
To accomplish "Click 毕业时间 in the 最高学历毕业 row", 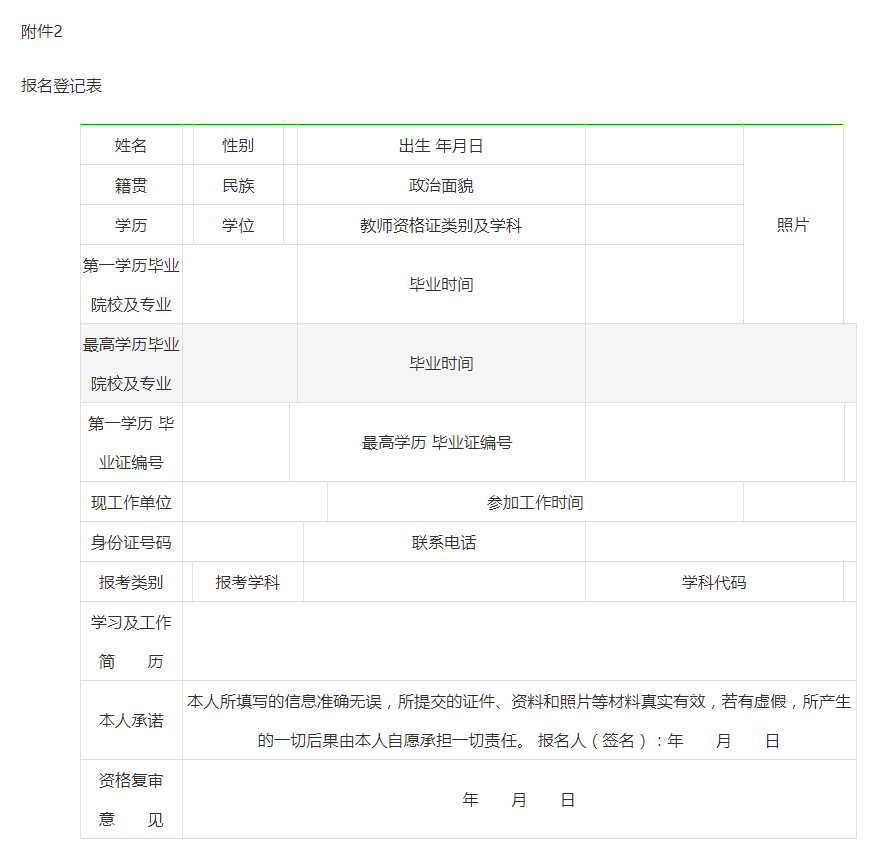I will coord(441,364).
